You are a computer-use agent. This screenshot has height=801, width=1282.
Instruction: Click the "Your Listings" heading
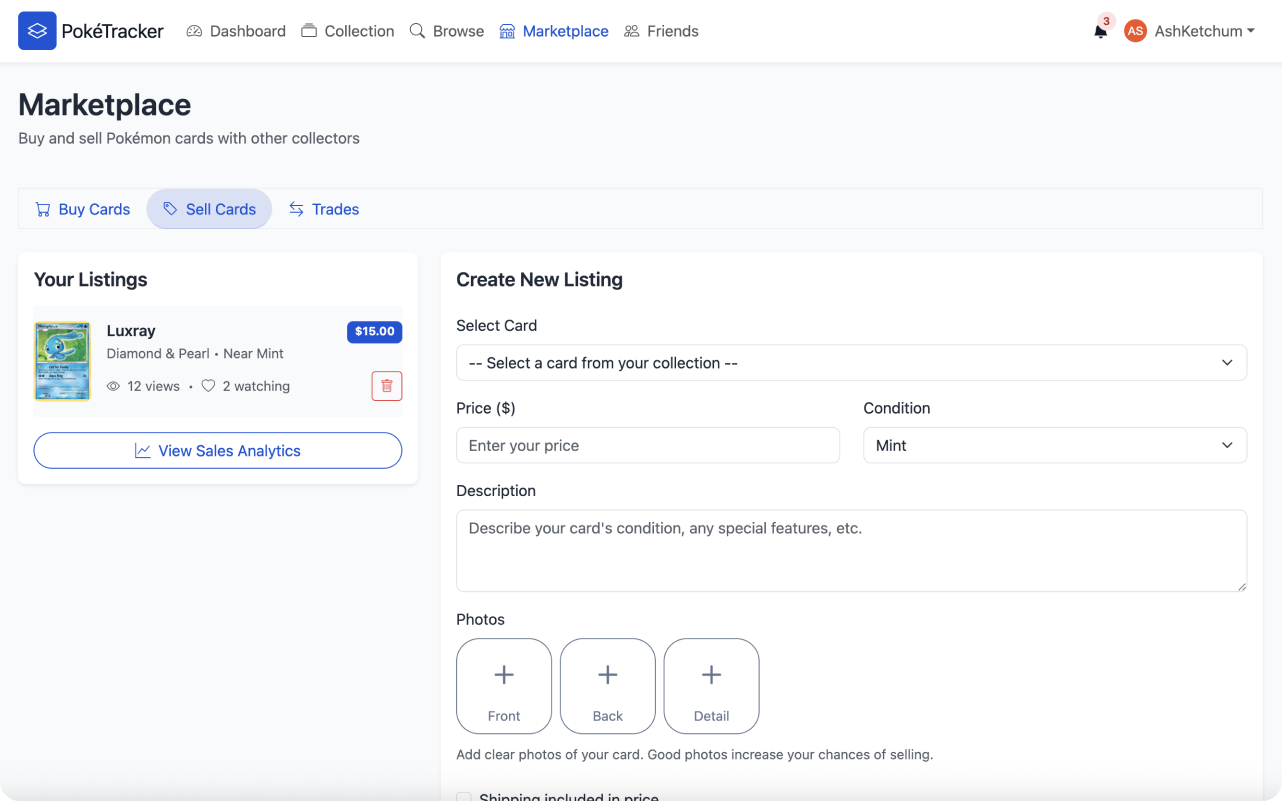click(91, 280)
